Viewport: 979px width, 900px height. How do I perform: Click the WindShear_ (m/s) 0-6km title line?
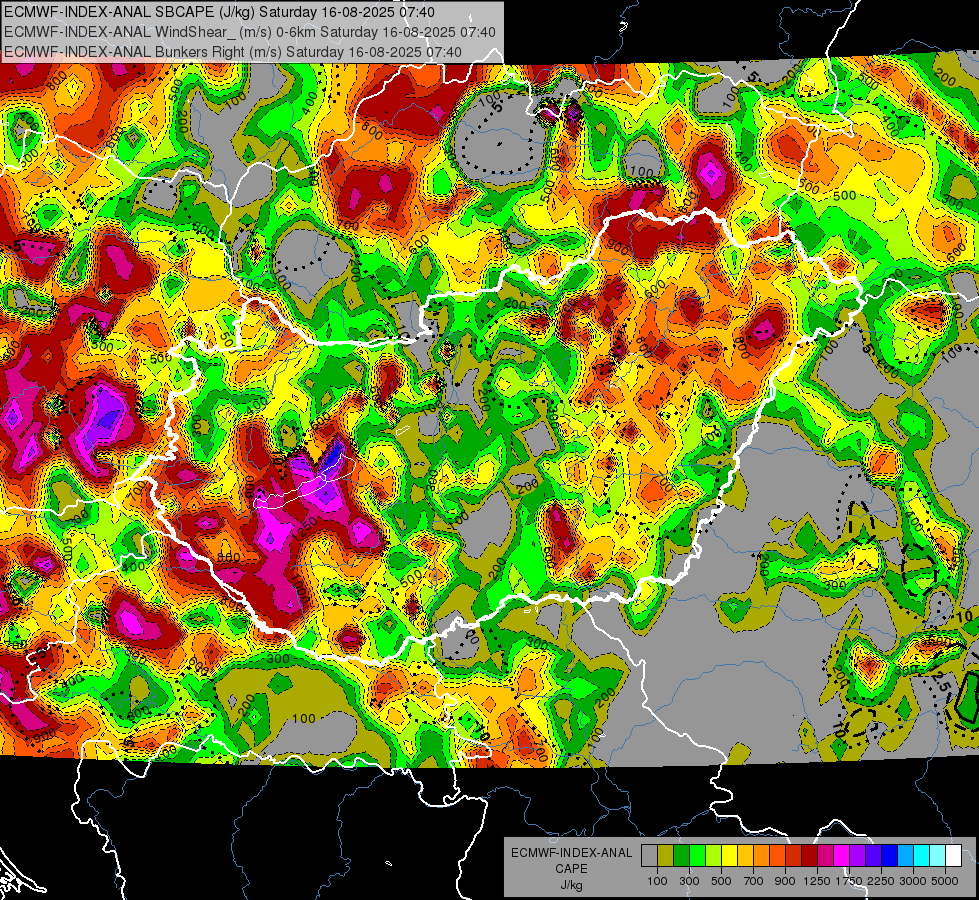coord(250,32)
